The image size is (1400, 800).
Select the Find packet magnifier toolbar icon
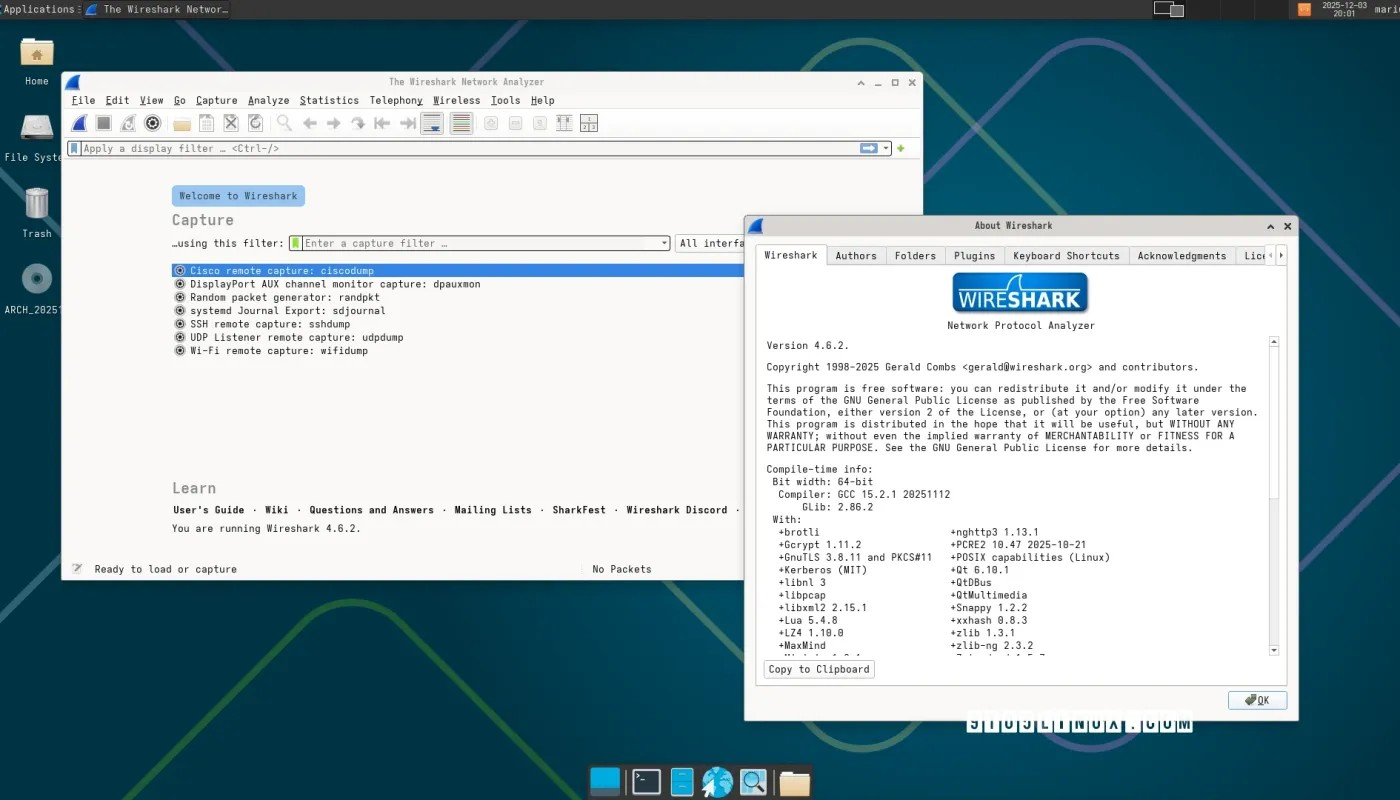coord(284,122)
